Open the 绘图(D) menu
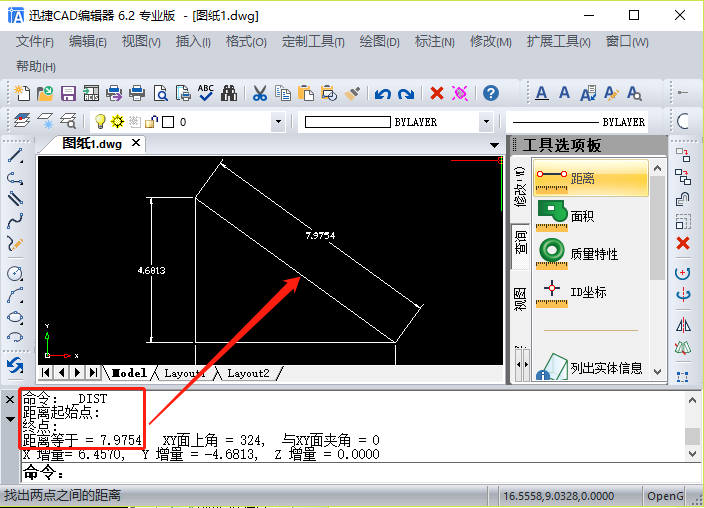Image resolution: width=704 pixels, height=508 pixels. click(379, 42)
